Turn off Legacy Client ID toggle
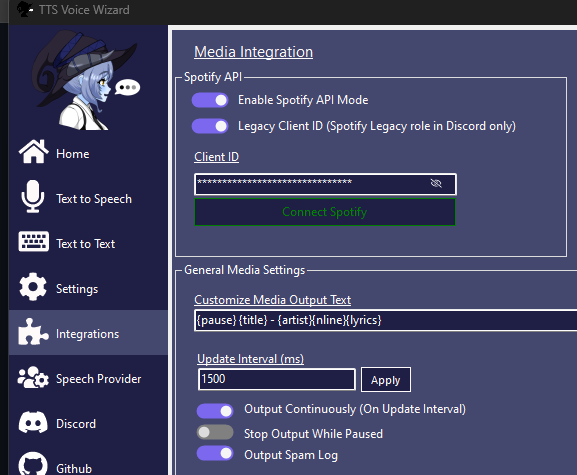577x475 pixels. (210, 126)
